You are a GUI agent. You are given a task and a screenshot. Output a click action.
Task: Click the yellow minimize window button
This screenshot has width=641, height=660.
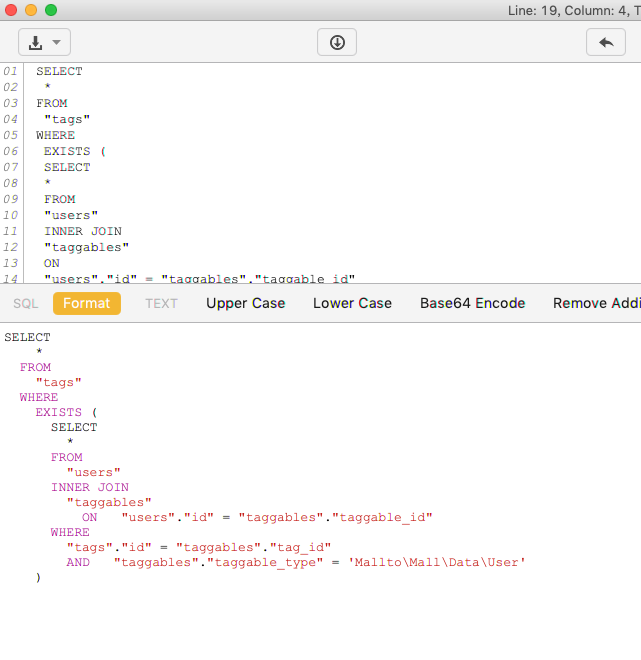(x=31, y=10)
